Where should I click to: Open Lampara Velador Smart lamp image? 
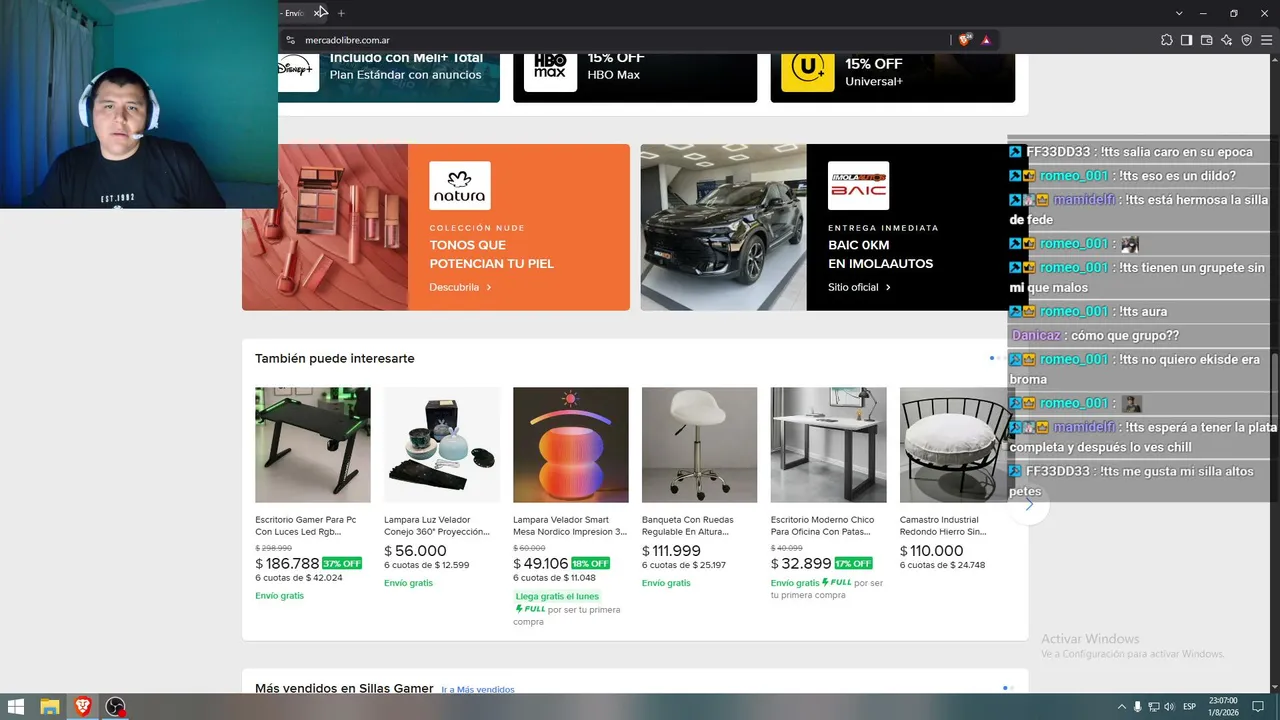(571, 445)
